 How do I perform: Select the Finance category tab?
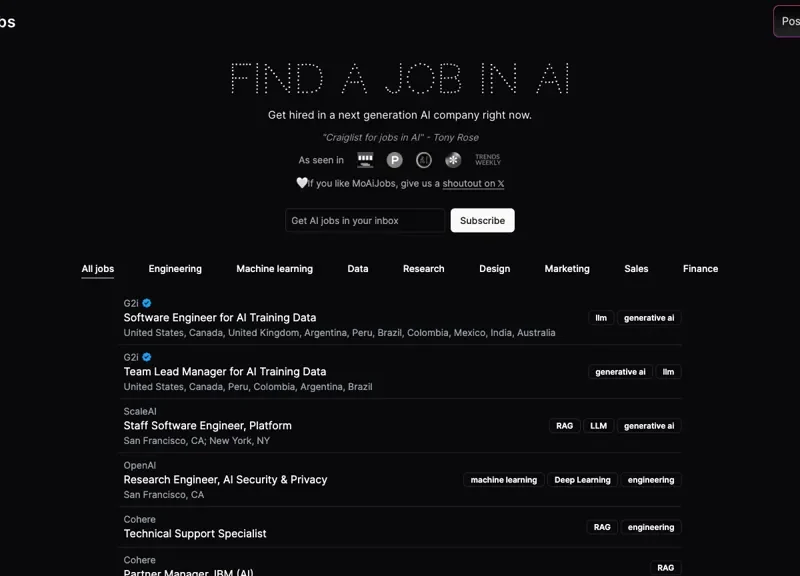700,268
